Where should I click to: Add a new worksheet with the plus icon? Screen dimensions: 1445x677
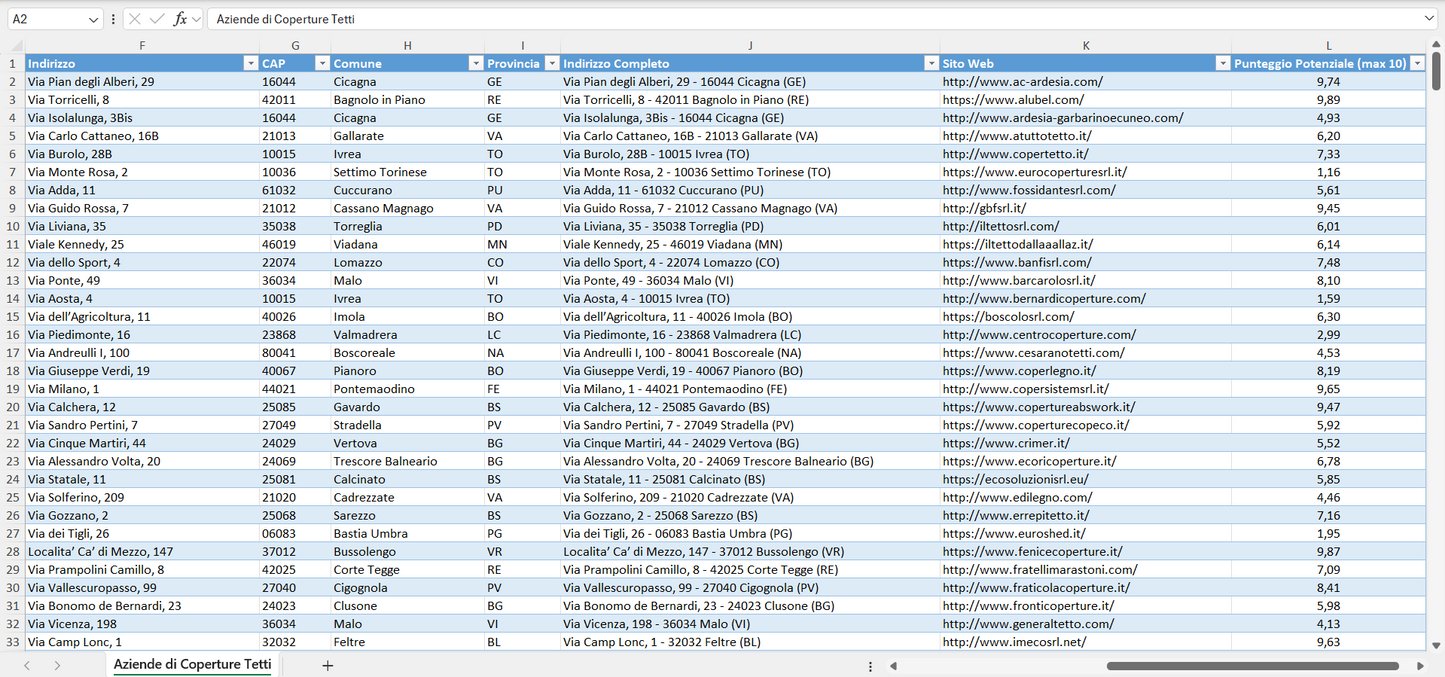point(327,664)
